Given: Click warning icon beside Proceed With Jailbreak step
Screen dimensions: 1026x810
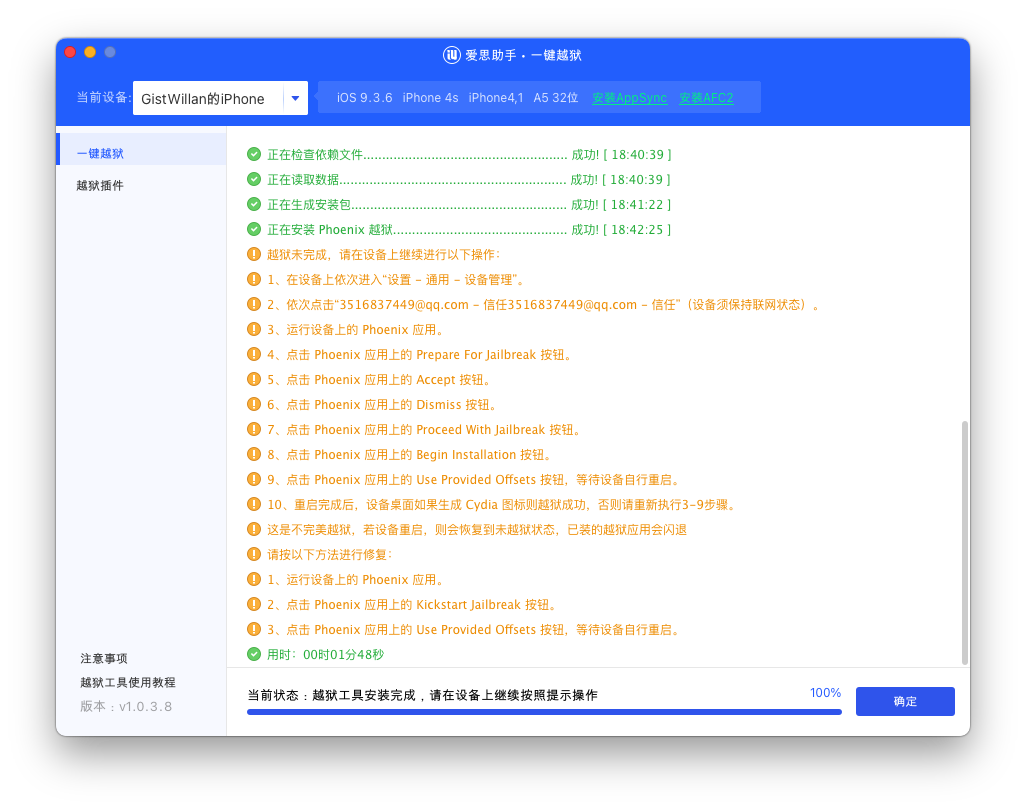Looking at the screenshot, I should (254, 429).
